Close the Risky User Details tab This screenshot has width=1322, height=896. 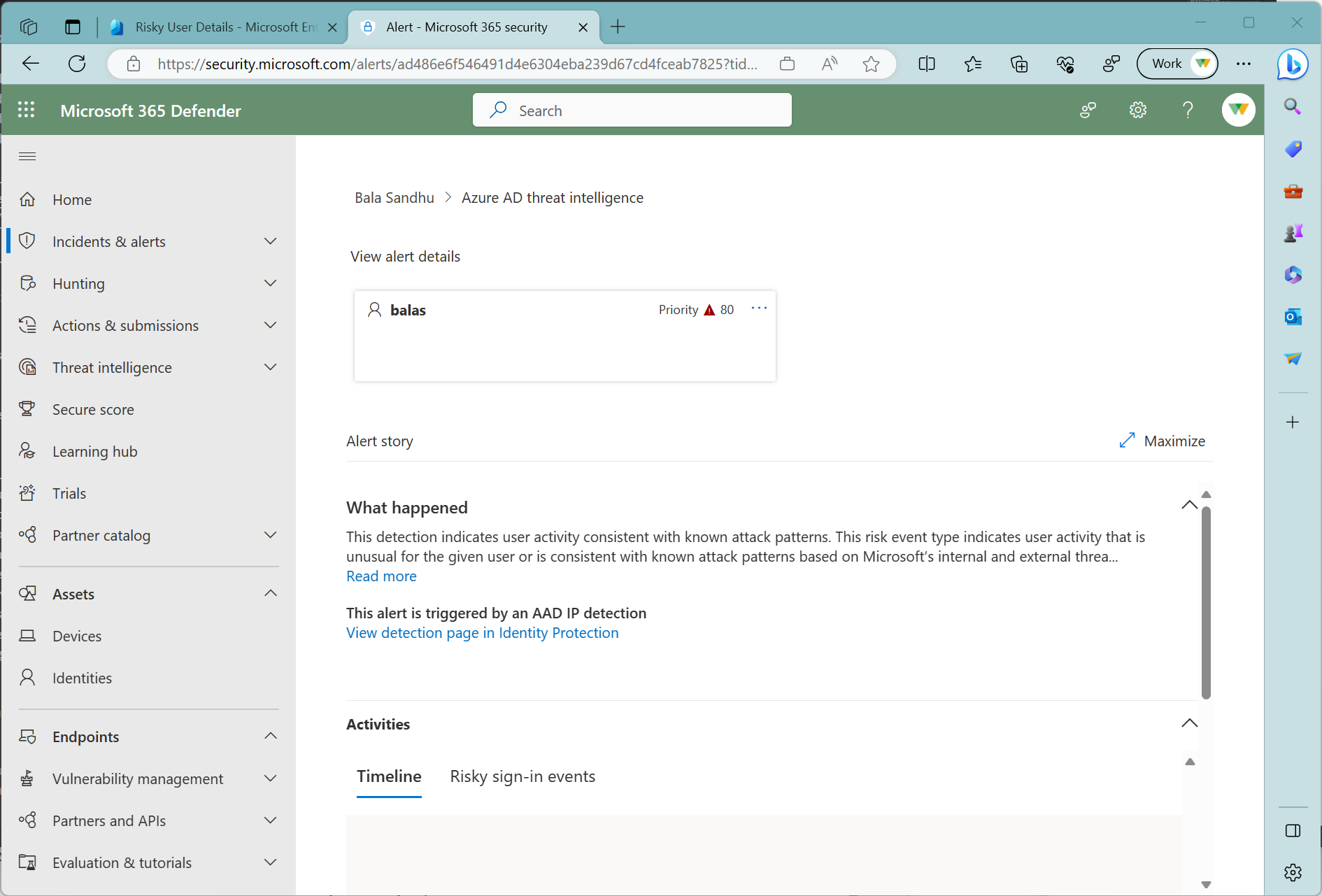[332, 27]
